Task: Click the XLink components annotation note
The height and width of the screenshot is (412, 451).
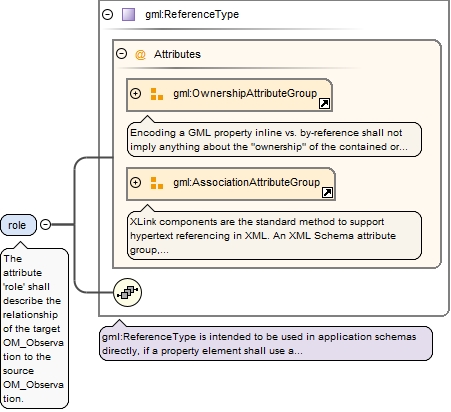Action: tap(274, 235)
